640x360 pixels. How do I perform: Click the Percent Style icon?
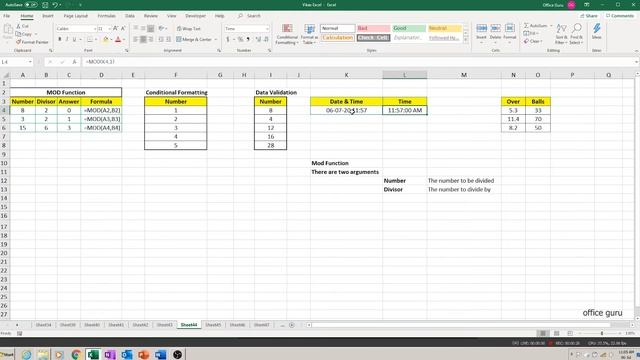tap(240, 40)
